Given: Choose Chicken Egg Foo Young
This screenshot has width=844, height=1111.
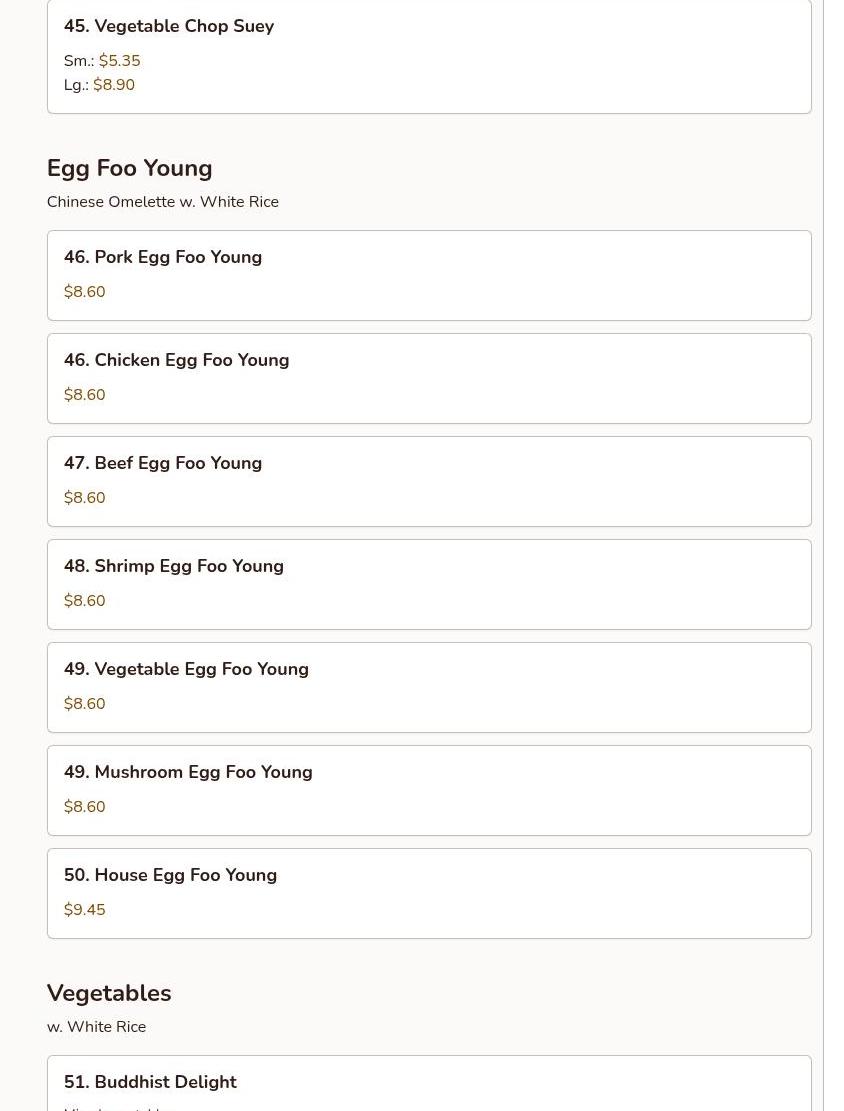Looking at the screenshot, I should coord(176,360).
